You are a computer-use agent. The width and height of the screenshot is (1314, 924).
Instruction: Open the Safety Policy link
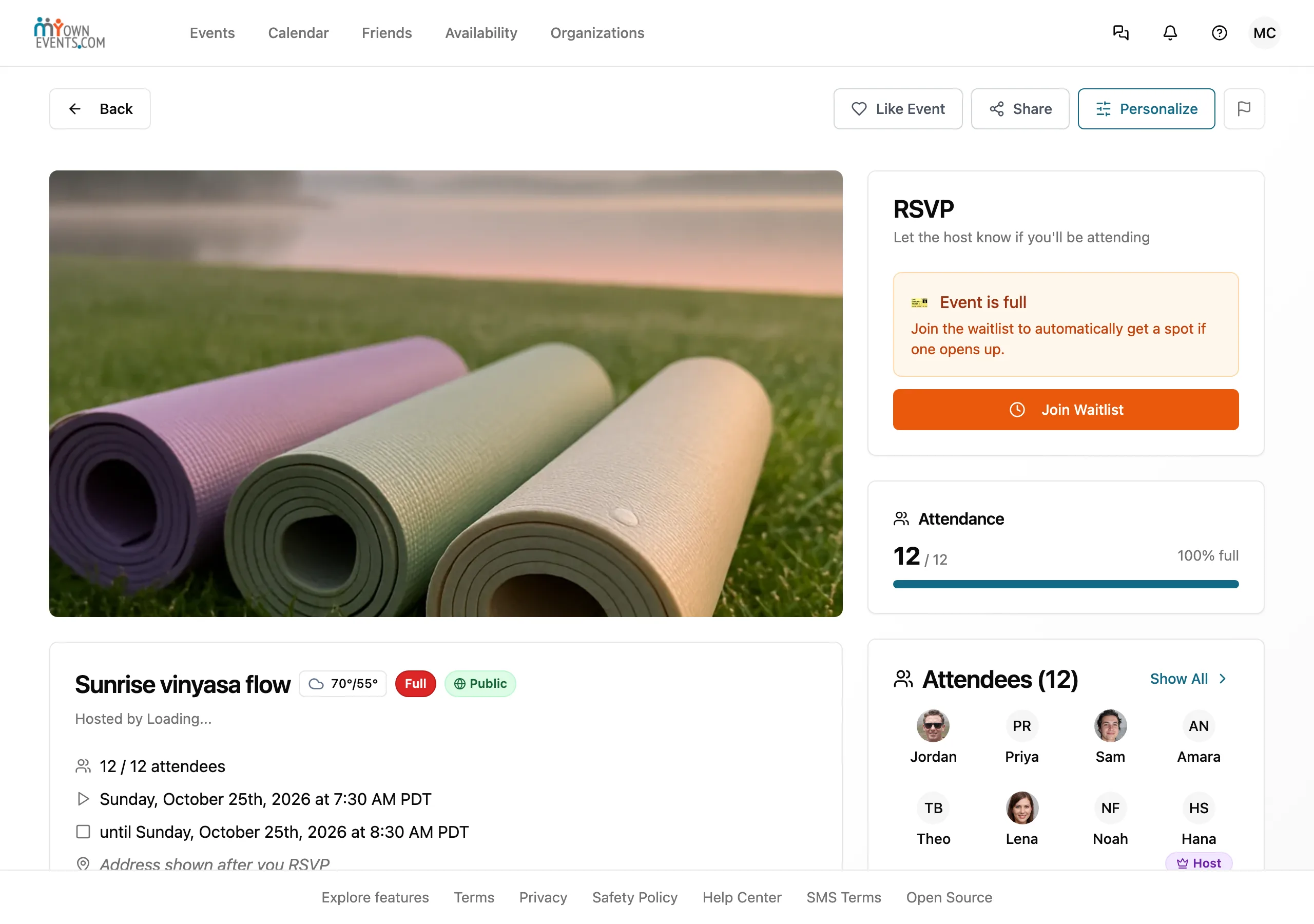click(x=635, y=897)
